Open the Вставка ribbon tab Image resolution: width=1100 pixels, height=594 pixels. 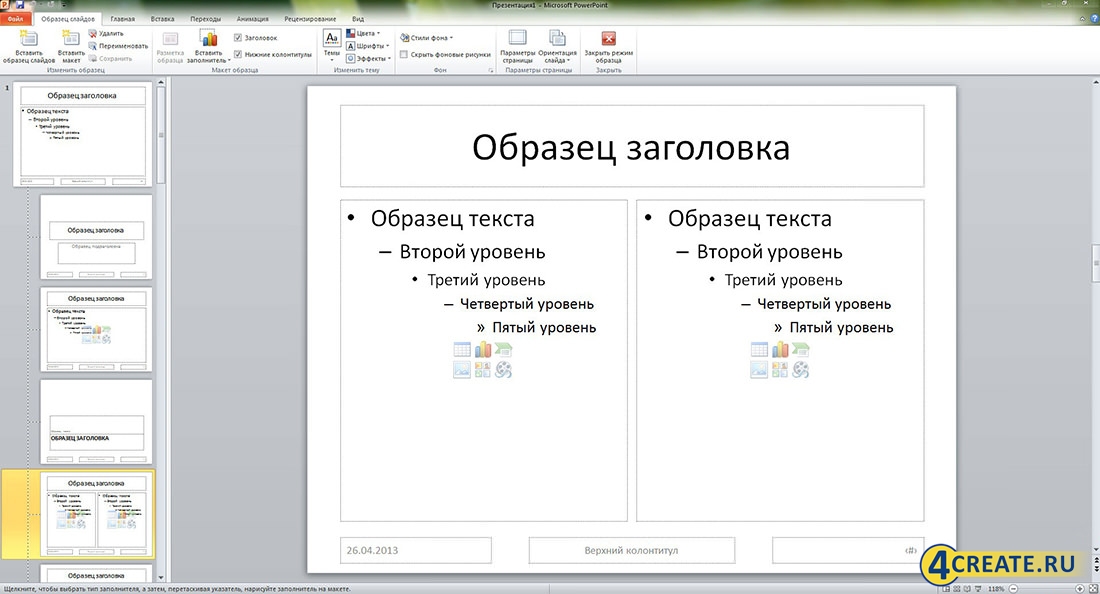161,19
